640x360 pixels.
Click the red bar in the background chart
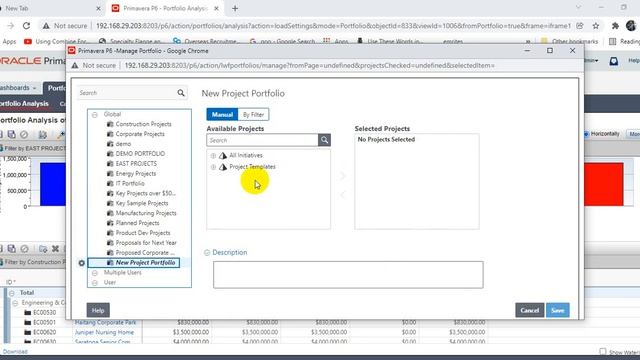pos(604,184)
